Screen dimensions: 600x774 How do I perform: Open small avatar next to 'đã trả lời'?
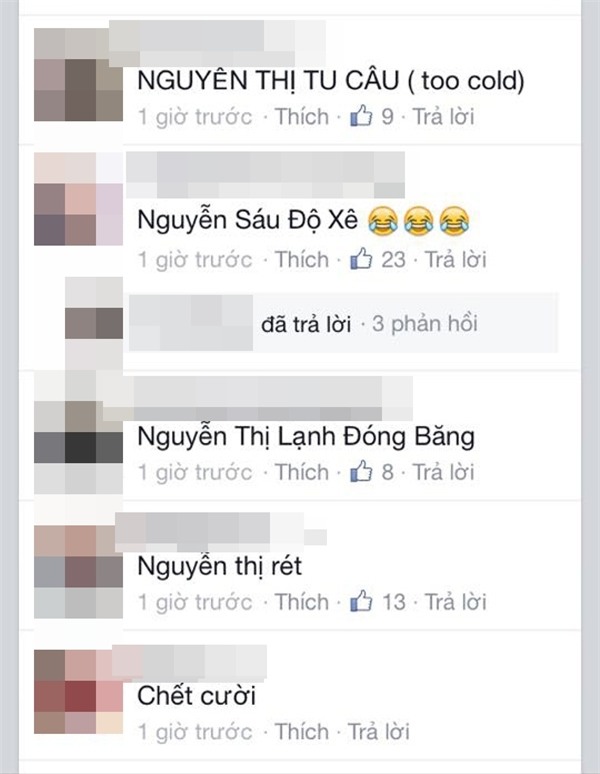point(94,323)
